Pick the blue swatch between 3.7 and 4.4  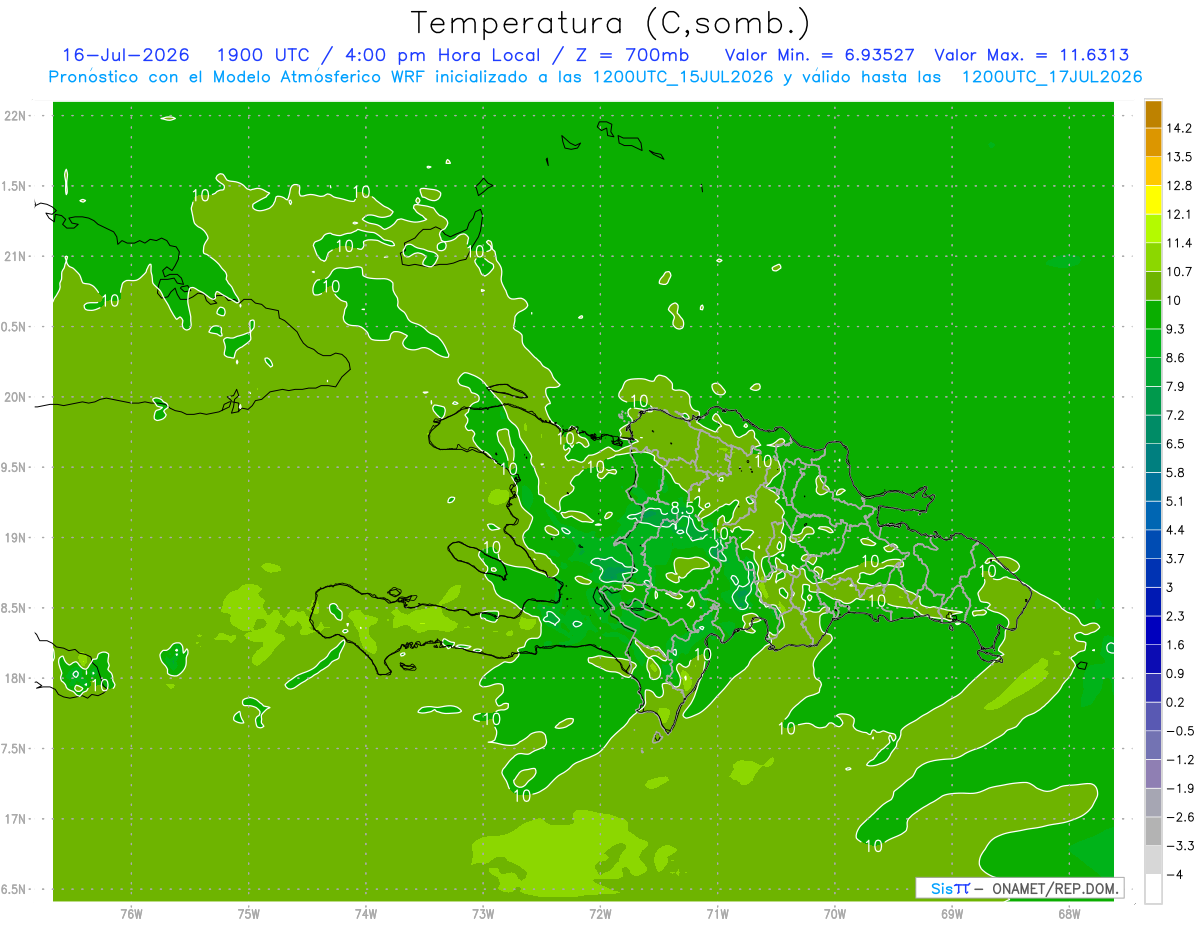coord(1153,545)
